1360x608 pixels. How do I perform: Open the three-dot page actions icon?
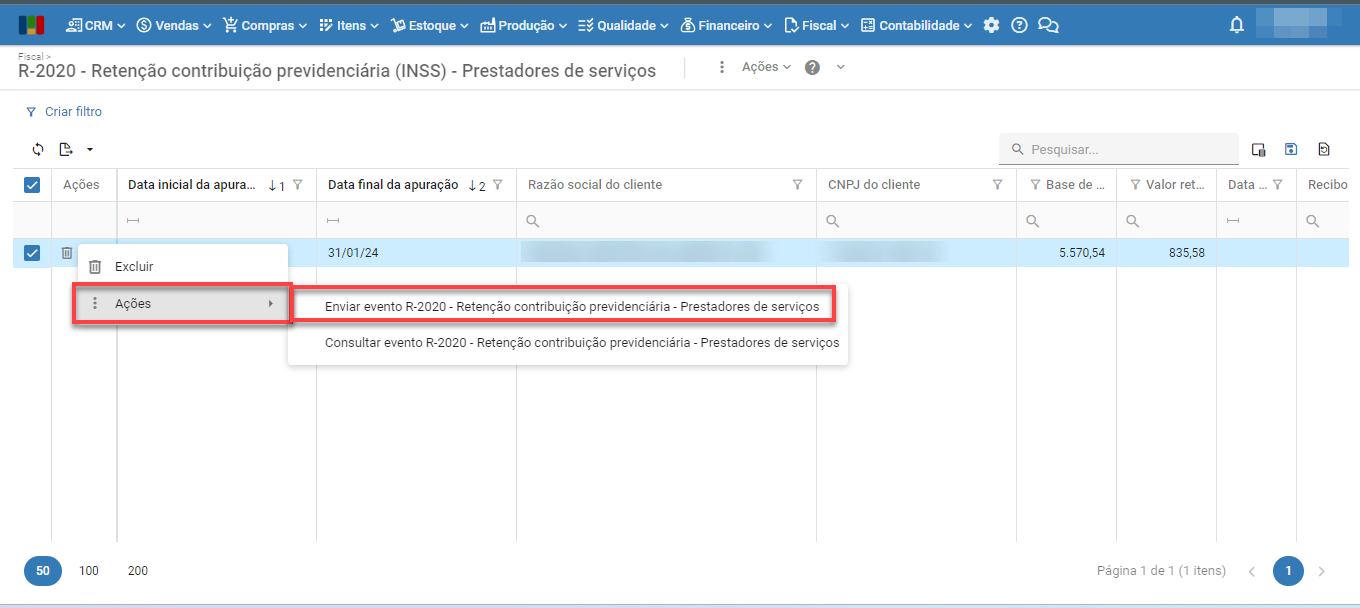[x=722, y=67]
